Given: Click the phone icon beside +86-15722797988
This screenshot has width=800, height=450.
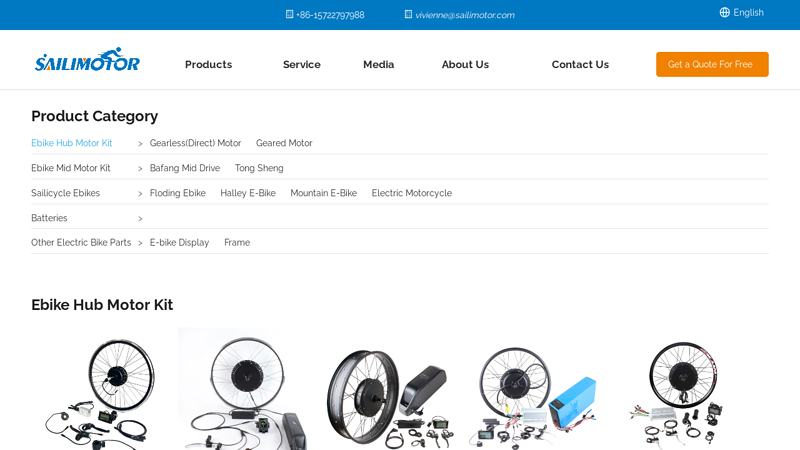Looking at the screenshot, I should click(289, 14).
